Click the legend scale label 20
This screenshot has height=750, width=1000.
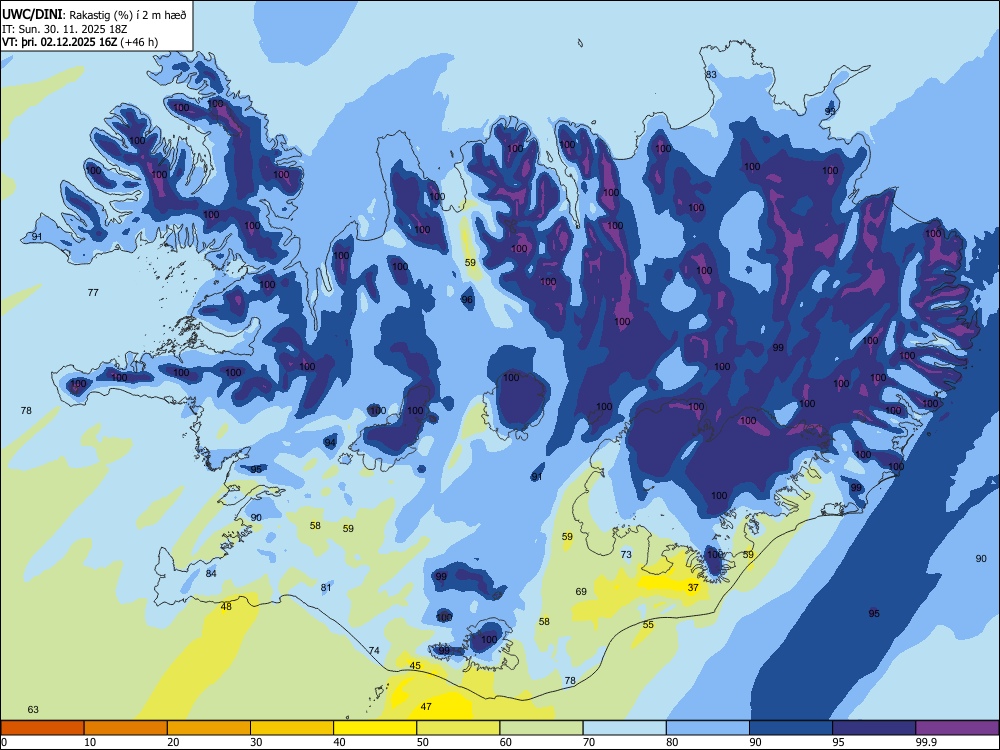coord(173,742)
